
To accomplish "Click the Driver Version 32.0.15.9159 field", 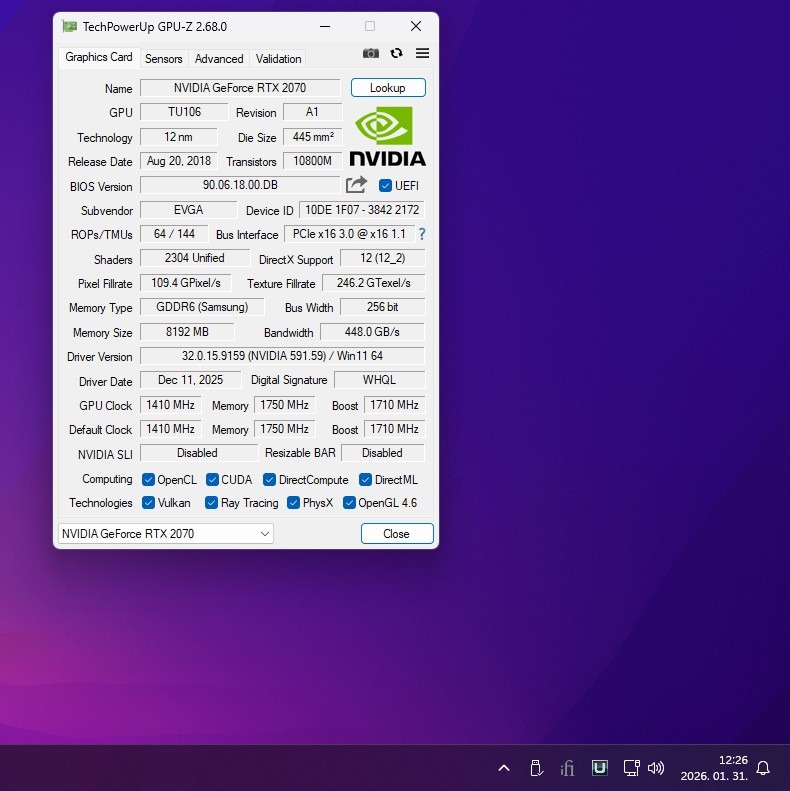I will coord(283,356).
